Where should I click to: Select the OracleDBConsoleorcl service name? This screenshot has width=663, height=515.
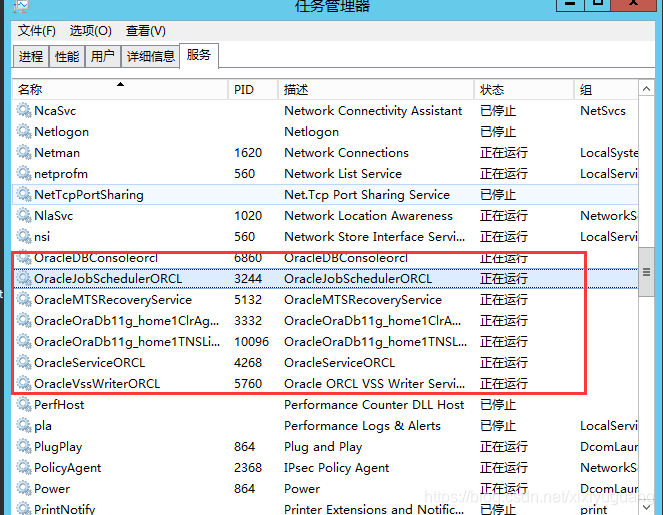click(x=96, y=258)
